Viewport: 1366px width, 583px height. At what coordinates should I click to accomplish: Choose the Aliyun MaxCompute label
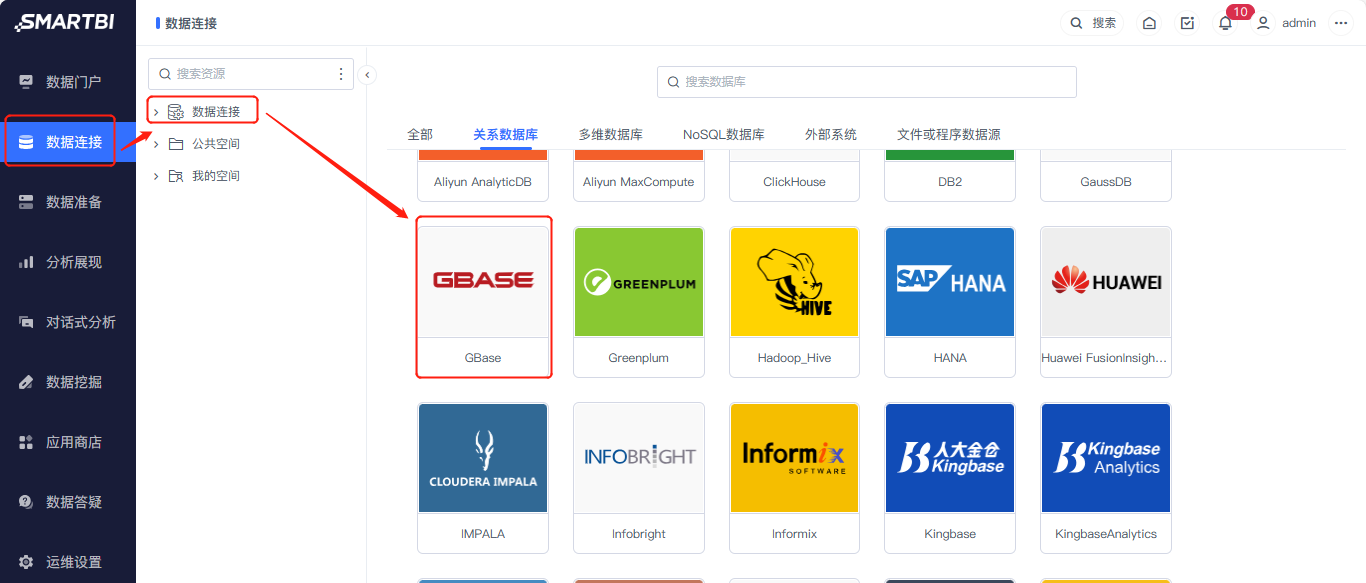(639, 182)
